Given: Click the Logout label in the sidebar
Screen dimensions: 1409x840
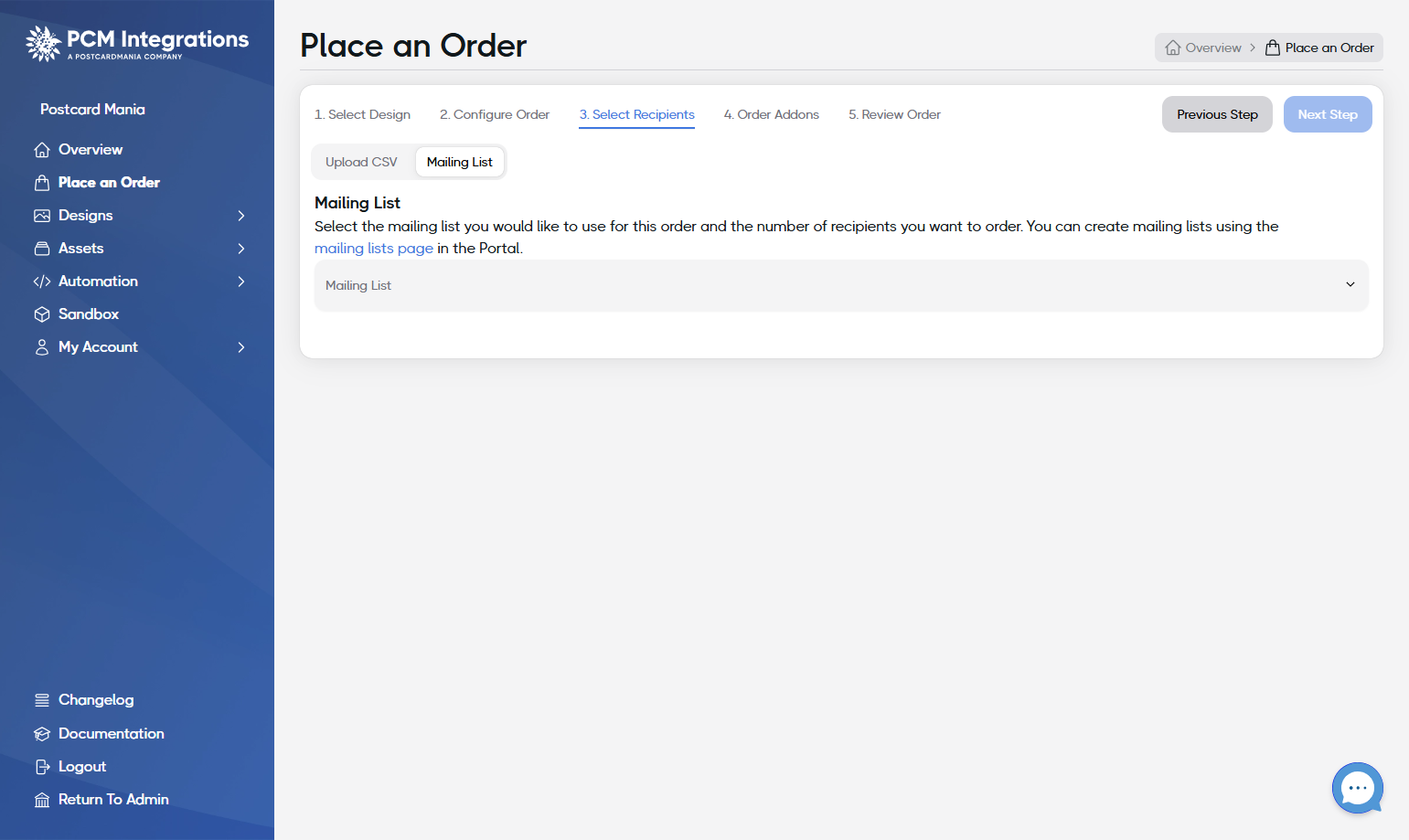Looking at the screenshot, I should click(x=82, y=767).
